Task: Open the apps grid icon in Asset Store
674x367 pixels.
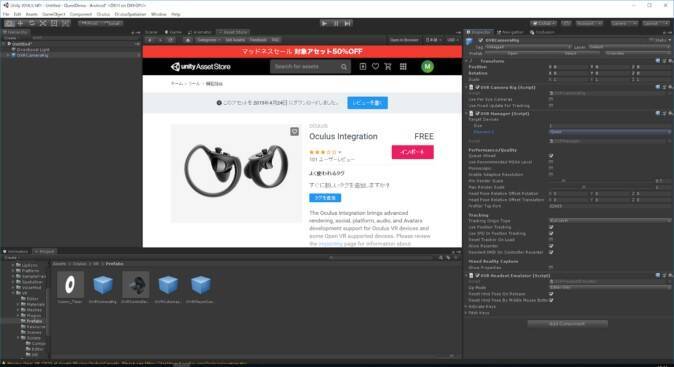Action: 403,67
